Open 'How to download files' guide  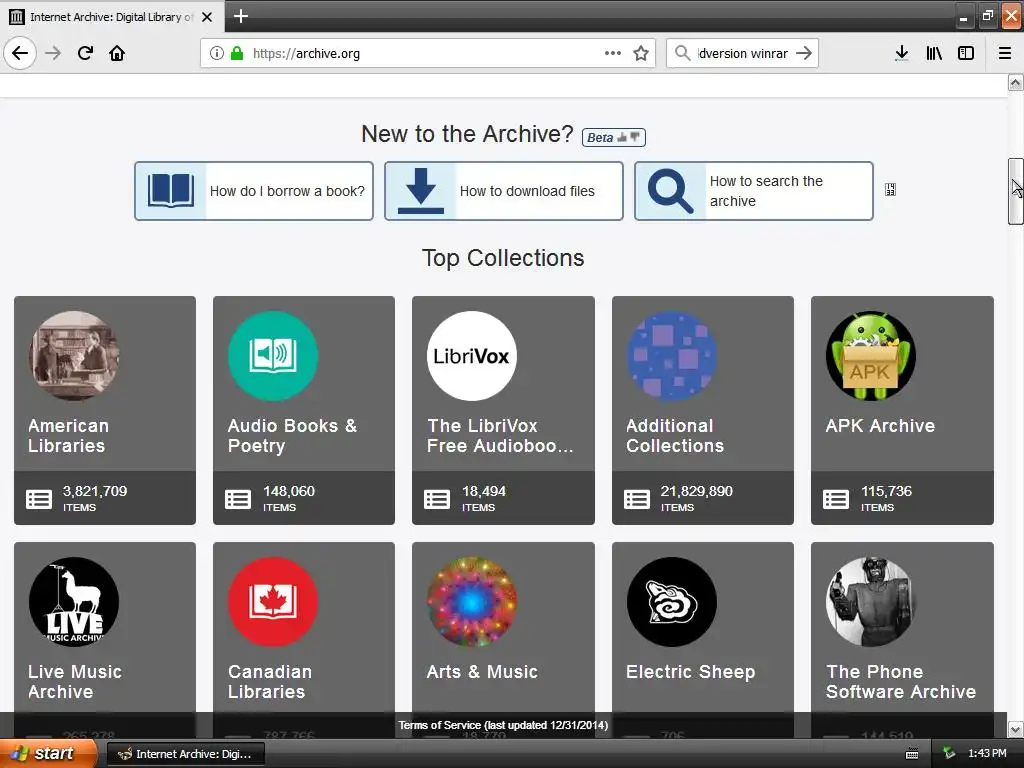tap(504, 191)
